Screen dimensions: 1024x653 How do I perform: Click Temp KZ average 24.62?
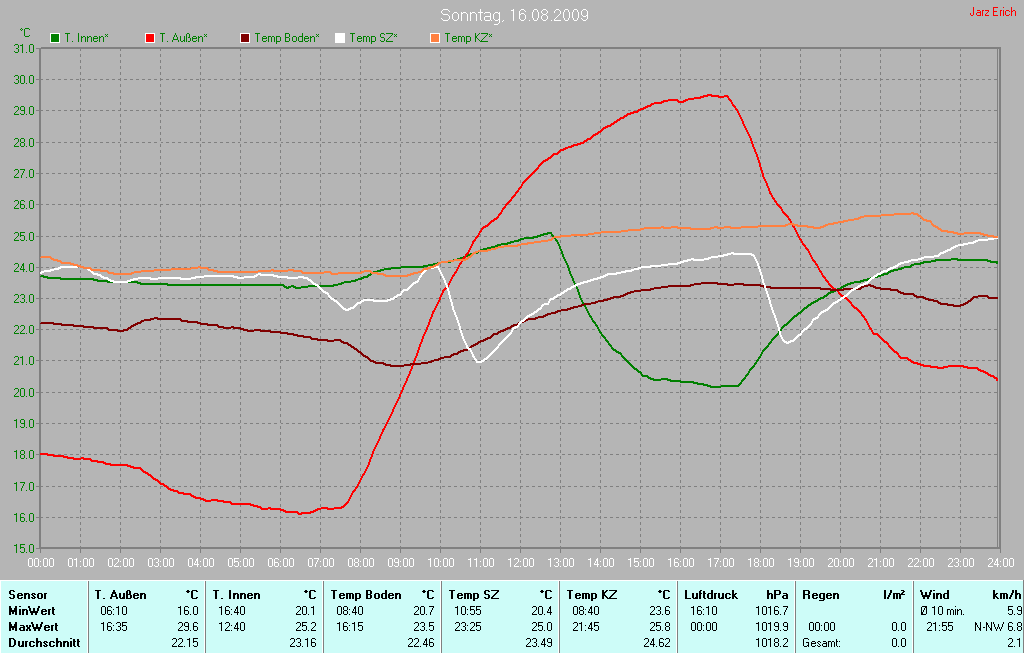657,643
